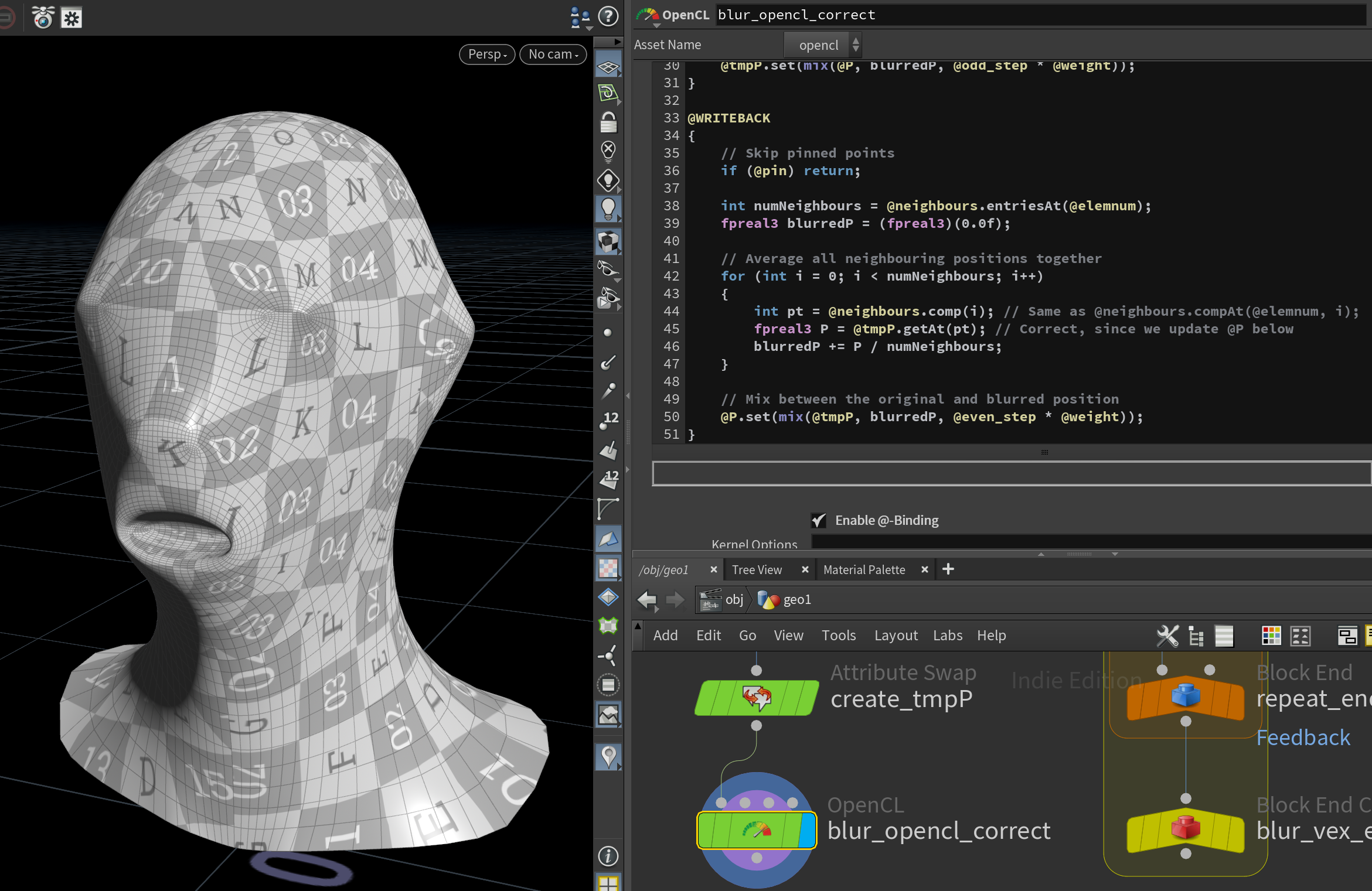
Task: Click the empty field below code editor
Action: 1010,473
